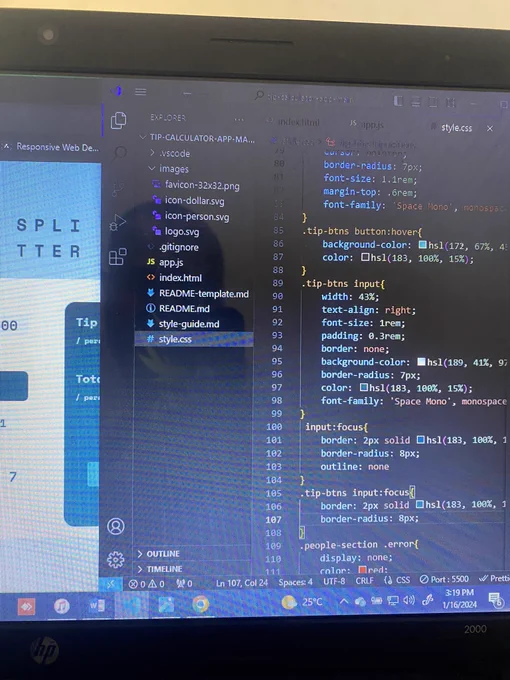Change end of line sequence CRLF
The image size is (510, 680).
click(x=364, y=581)
